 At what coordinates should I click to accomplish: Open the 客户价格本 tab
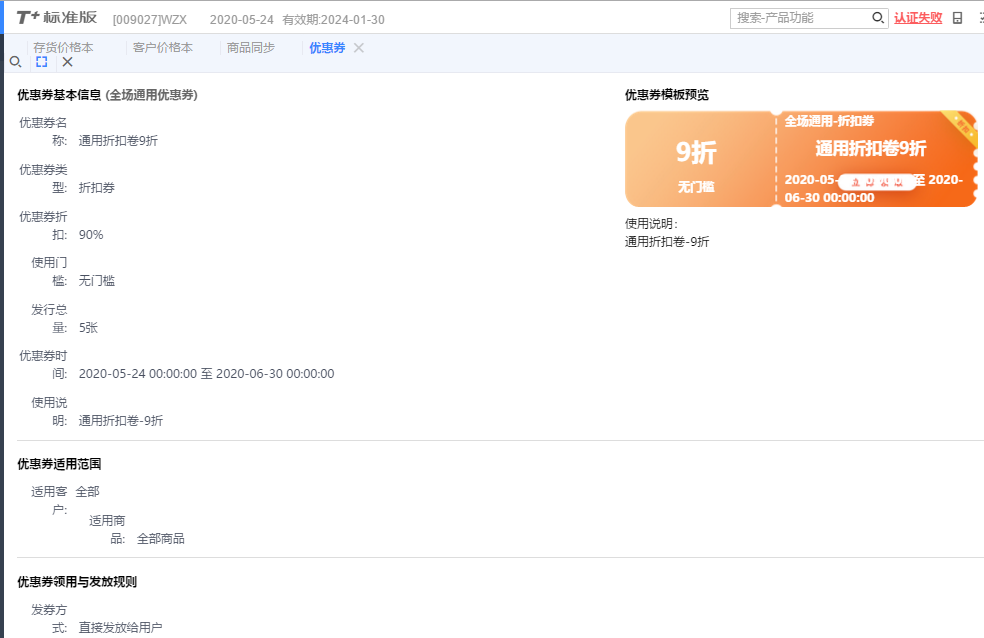(162, 48)
